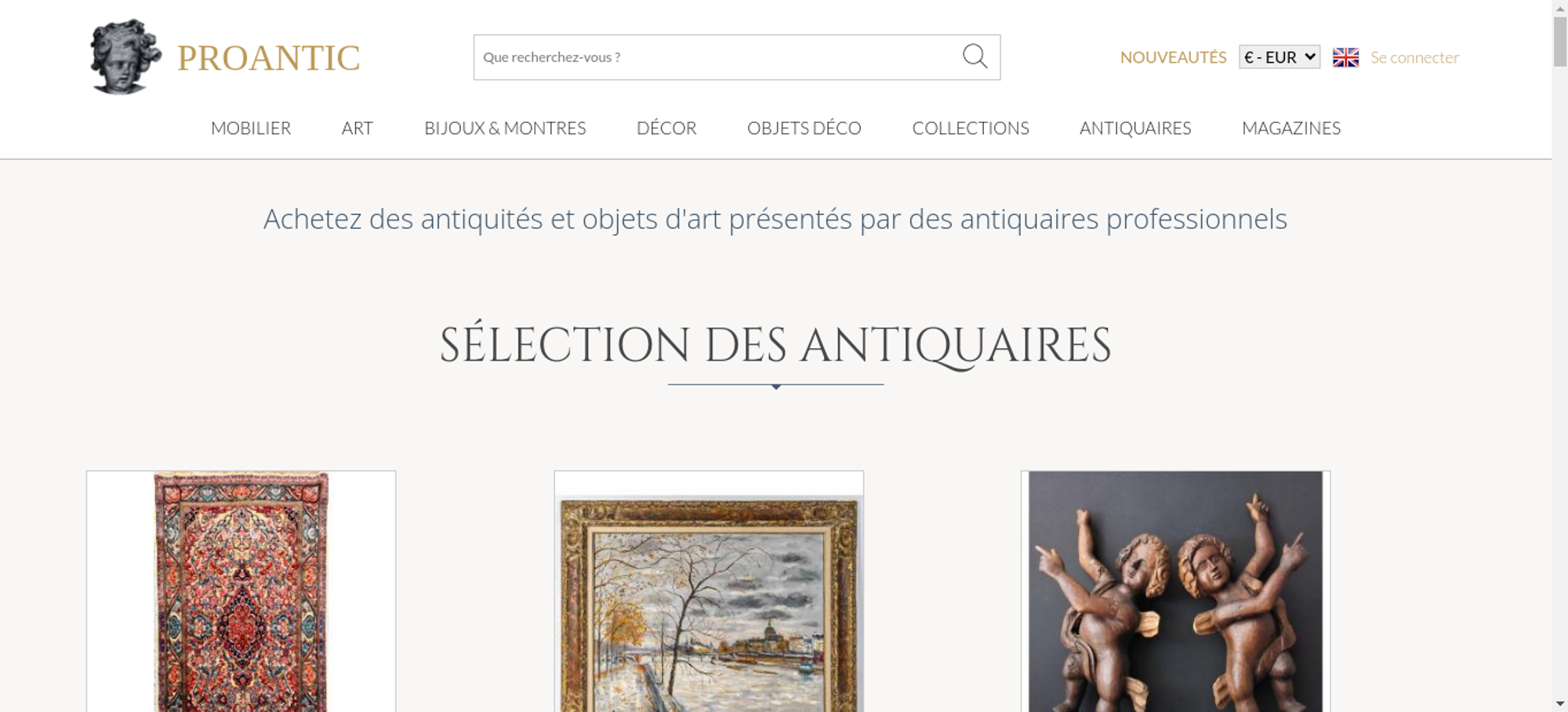Click the Se connecter link
This screenshot has height=712, width=1568.
point(1414,57)
